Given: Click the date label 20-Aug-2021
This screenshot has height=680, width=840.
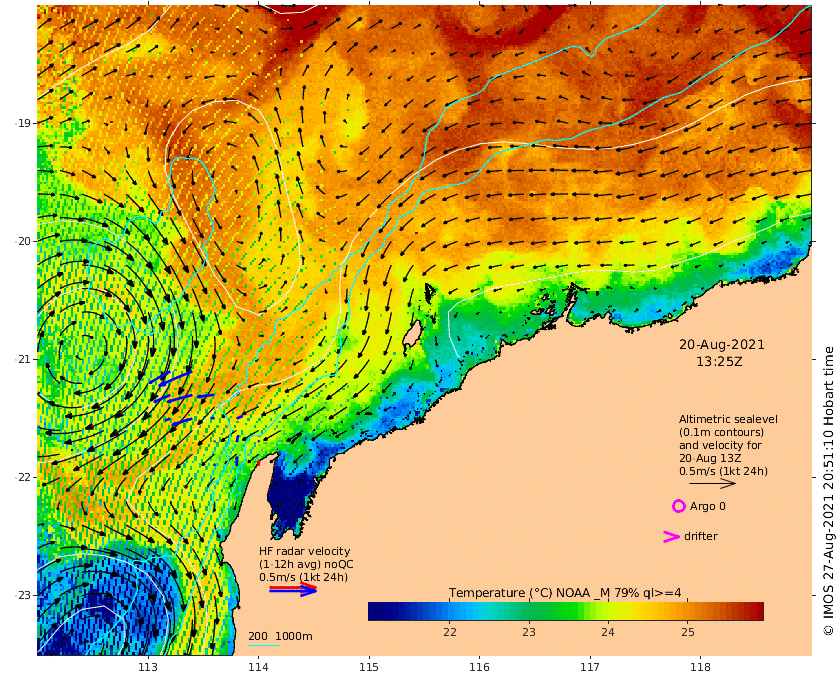Looking at the screenshot, I should [x=722, y=345].
